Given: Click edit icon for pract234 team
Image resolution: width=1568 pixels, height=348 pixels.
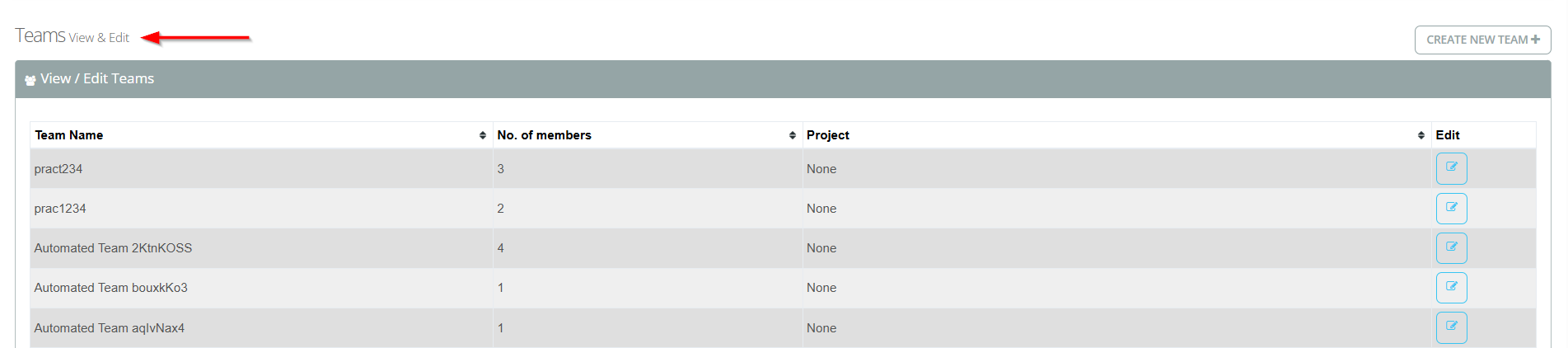Looking at the screenshot, I should point(1451,168).
